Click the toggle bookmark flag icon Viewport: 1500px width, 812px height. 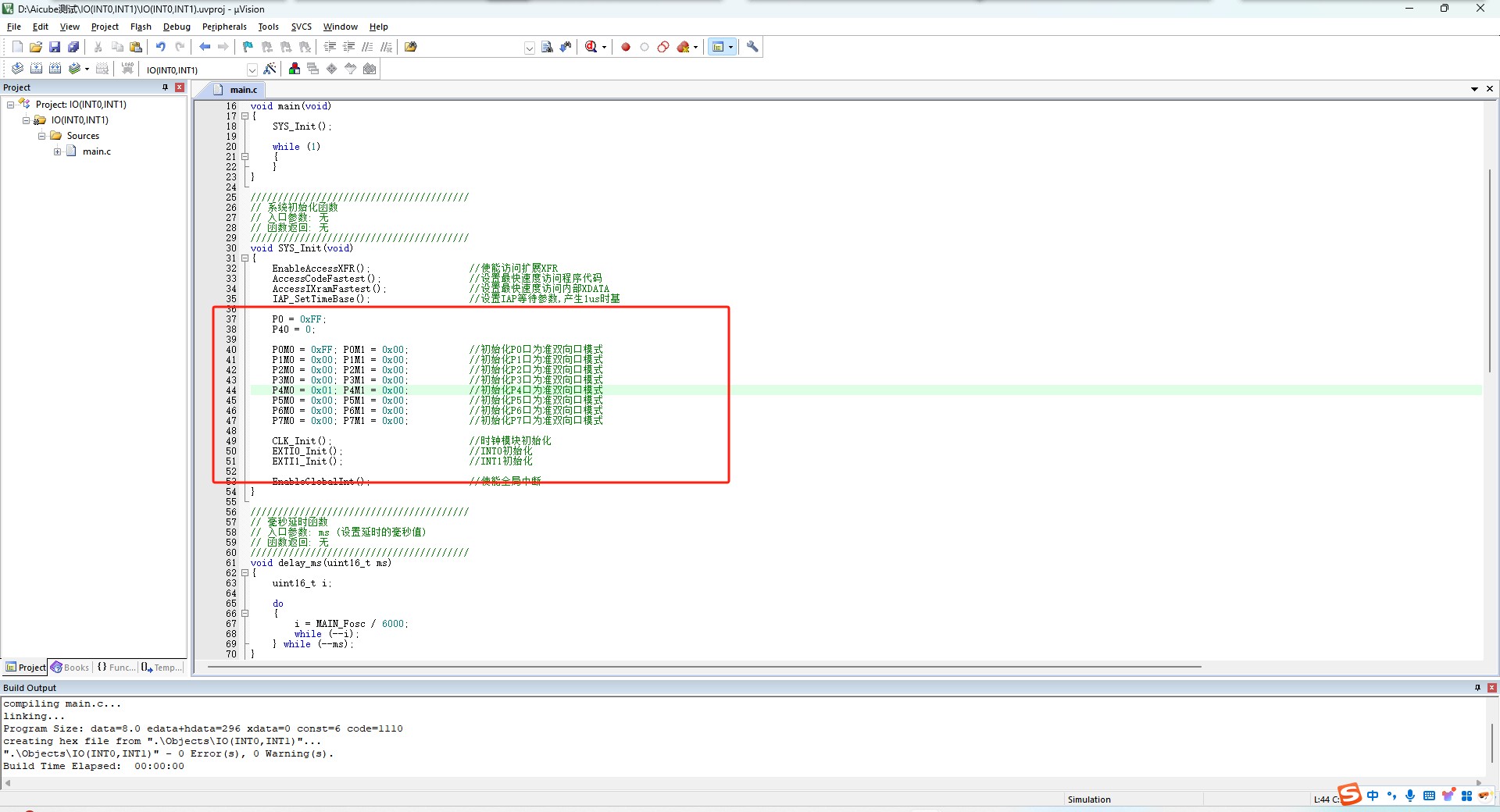[248, 47]
